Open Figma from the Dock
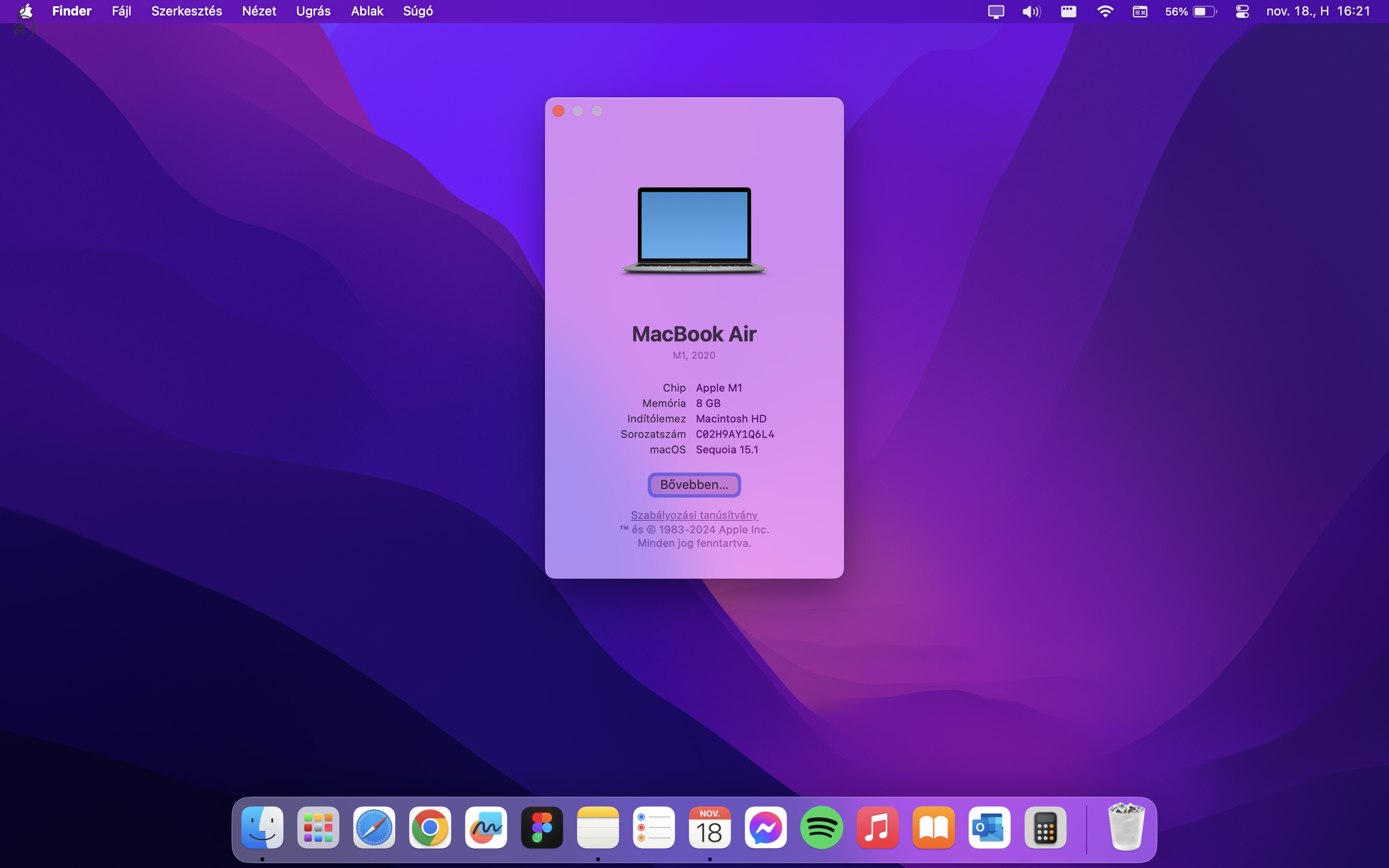Viewport: 1389px width, 868px height. coord(542,827)
